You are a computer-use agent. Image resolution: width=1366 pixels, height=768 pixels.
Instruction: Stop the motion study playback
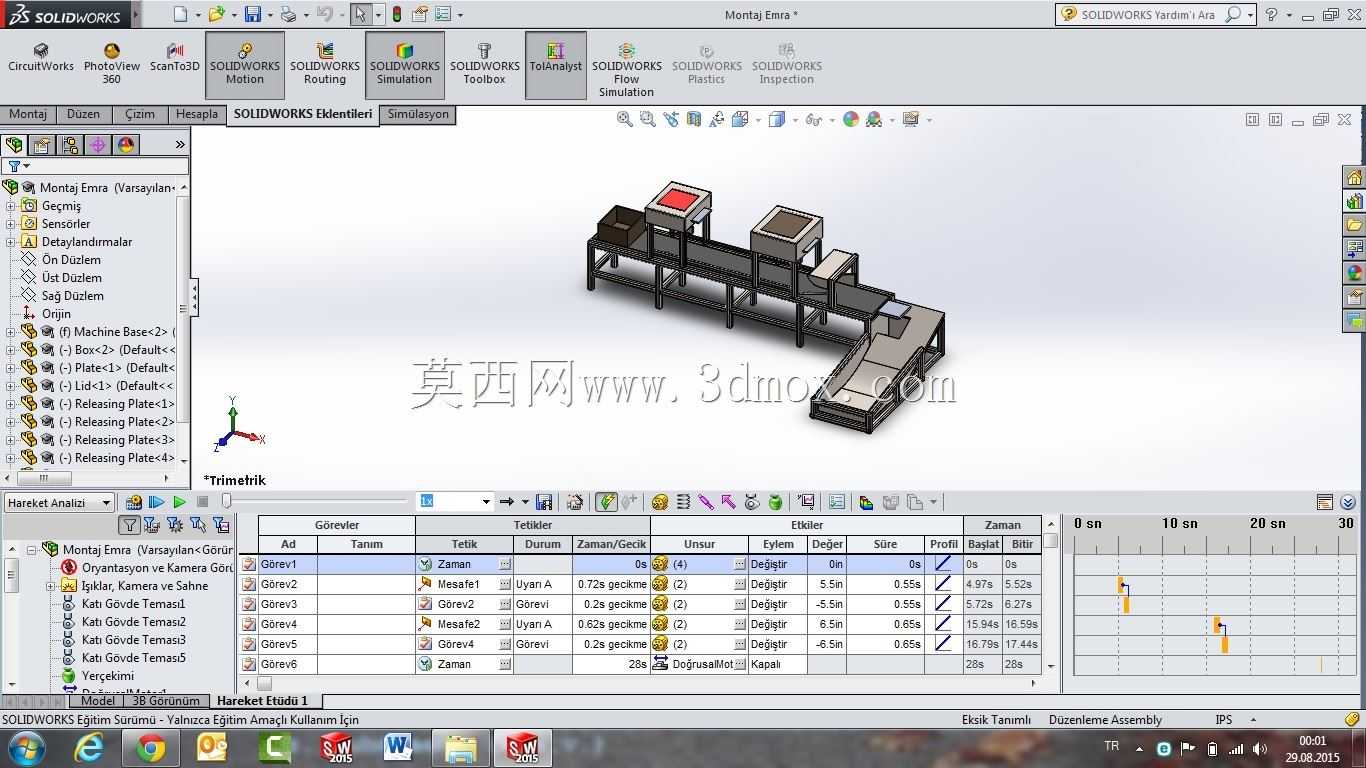[x=203, y=502]
